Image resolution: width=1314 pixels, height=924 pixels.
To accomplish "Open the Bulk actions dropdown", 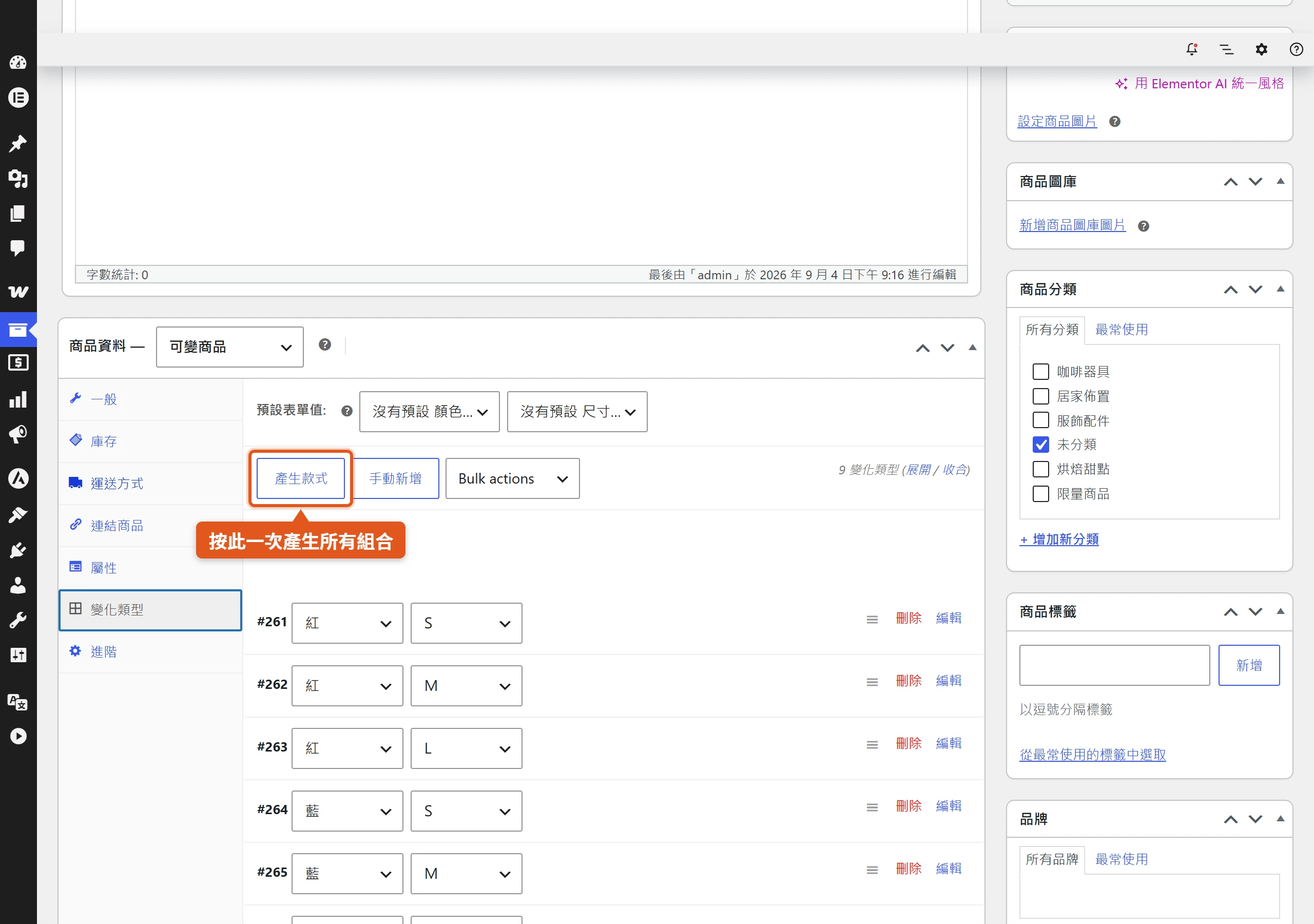I will tap(512, 478).
